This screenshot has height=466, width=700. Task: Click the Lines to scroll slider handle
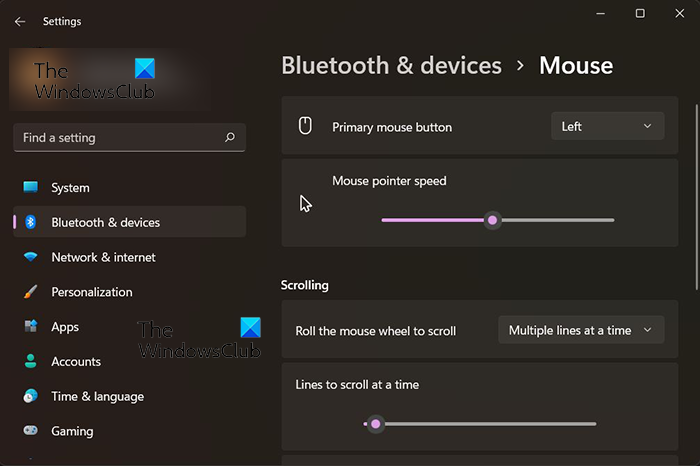376,424
